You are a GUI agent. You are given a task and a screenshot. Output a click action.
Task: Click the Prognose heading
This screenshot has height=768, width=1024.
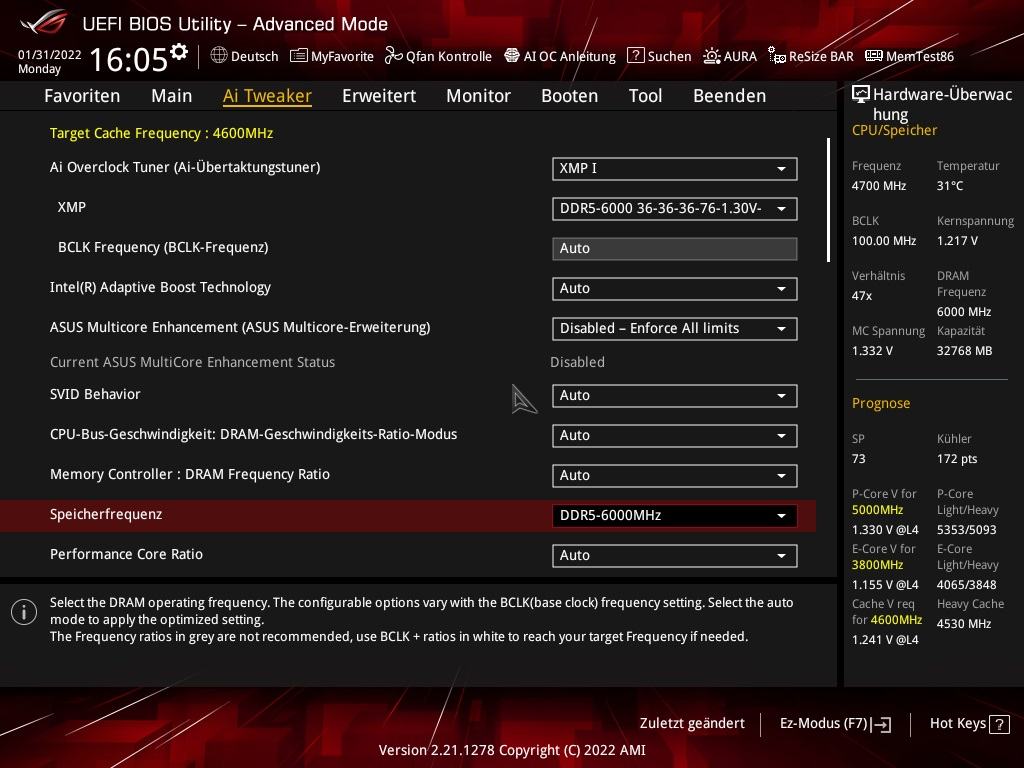click(x=881, y=404)
